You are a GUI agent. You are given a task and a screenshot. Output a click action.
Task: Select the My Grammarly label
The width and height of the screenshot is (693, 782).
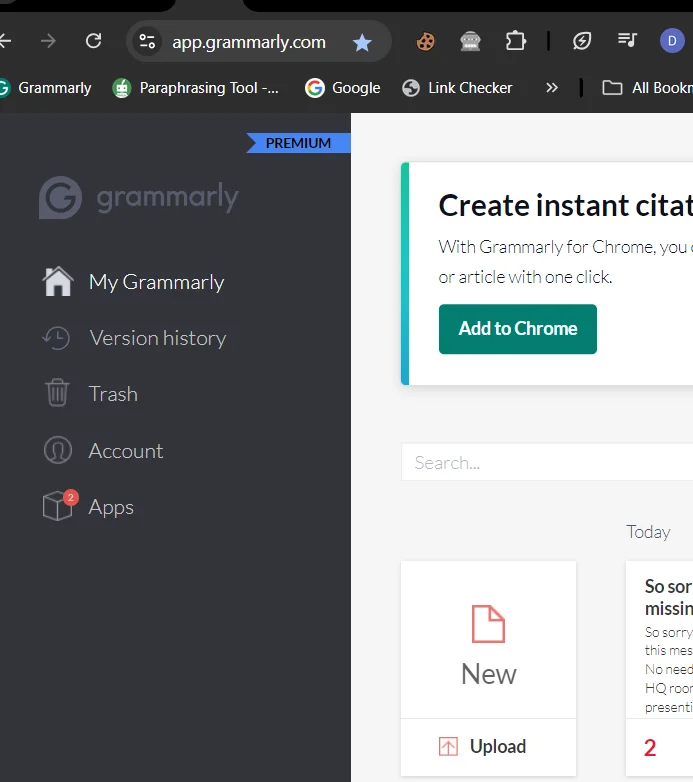(x=157, y=282)
